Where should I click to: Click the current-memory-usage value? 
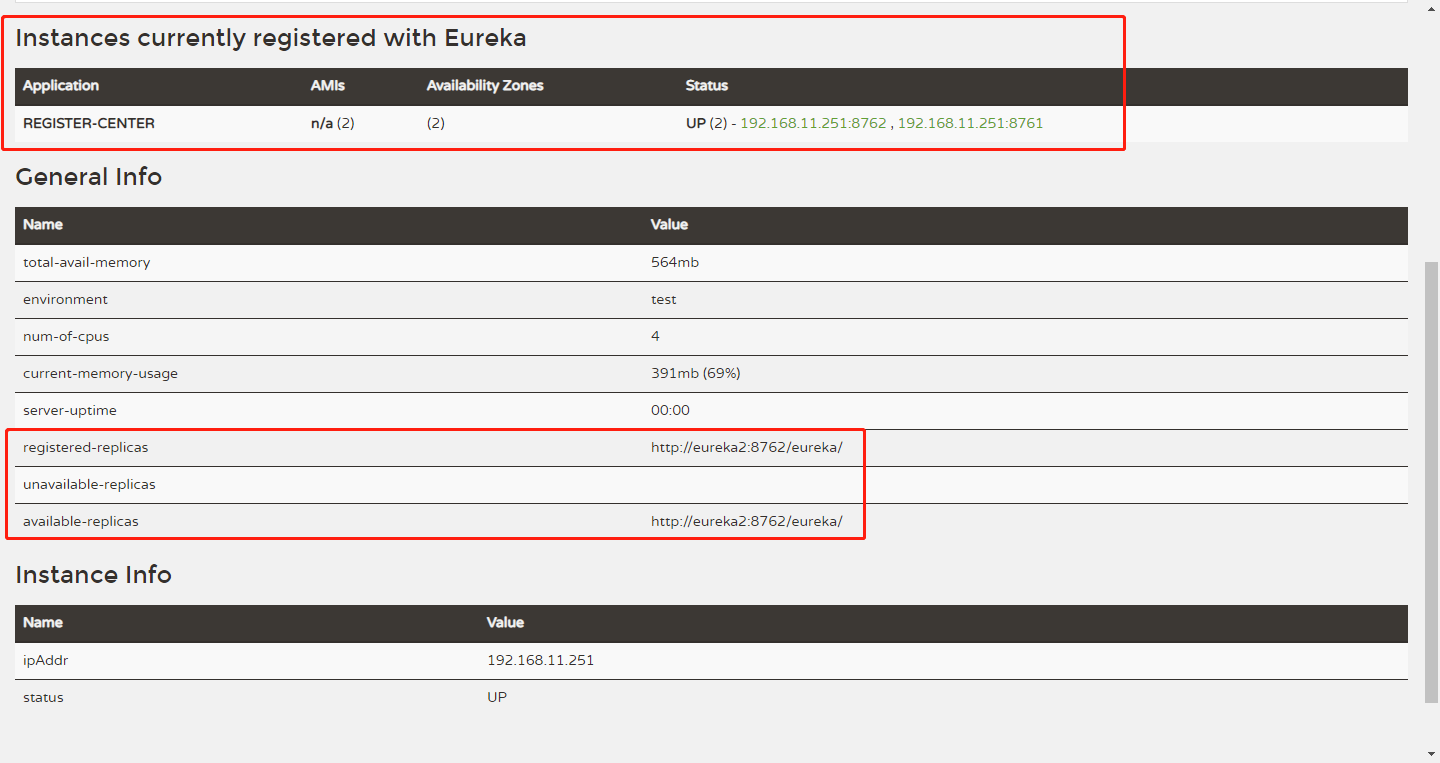coord(696,374)
